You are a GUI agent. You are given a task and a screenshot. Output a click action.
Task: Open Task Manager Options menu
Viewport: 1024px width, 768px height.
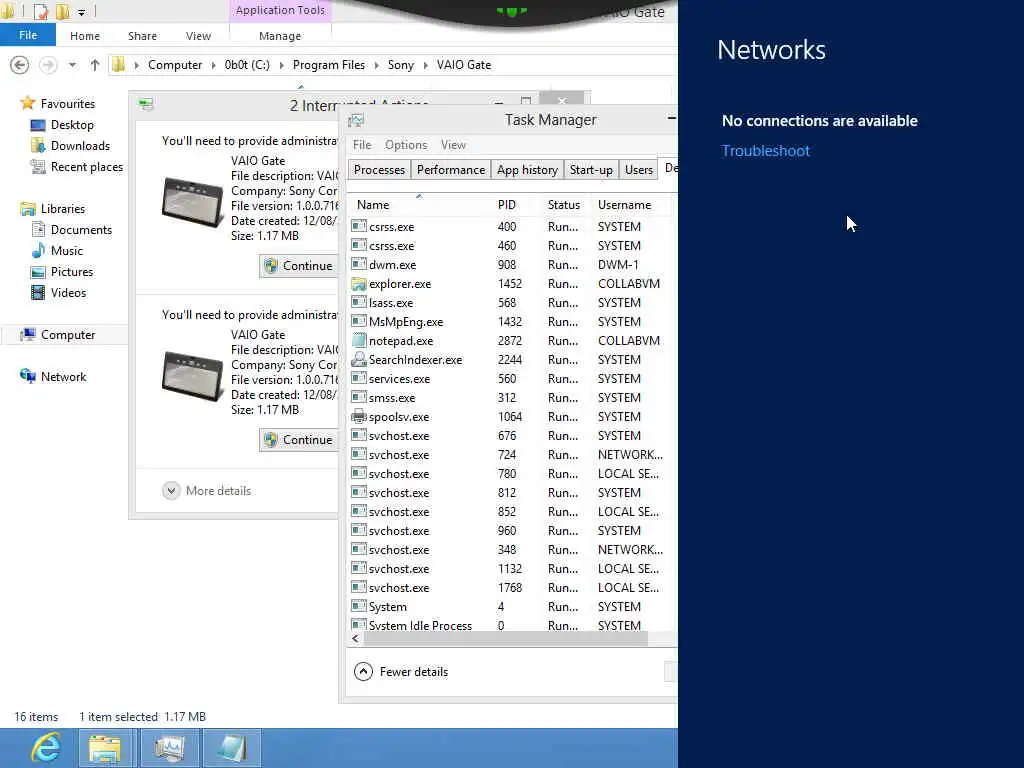coord(406,145)
